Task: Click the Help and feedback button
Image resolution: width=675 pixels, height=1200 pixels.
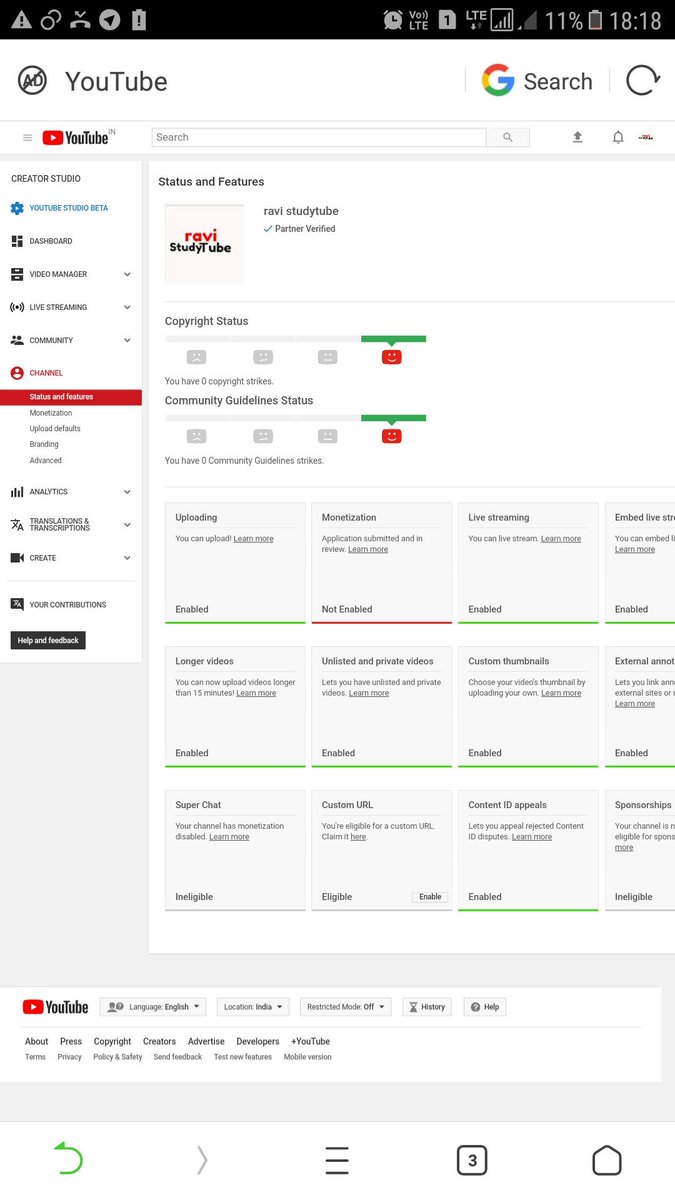Action: pyautogui.click(x=48, y=640)
